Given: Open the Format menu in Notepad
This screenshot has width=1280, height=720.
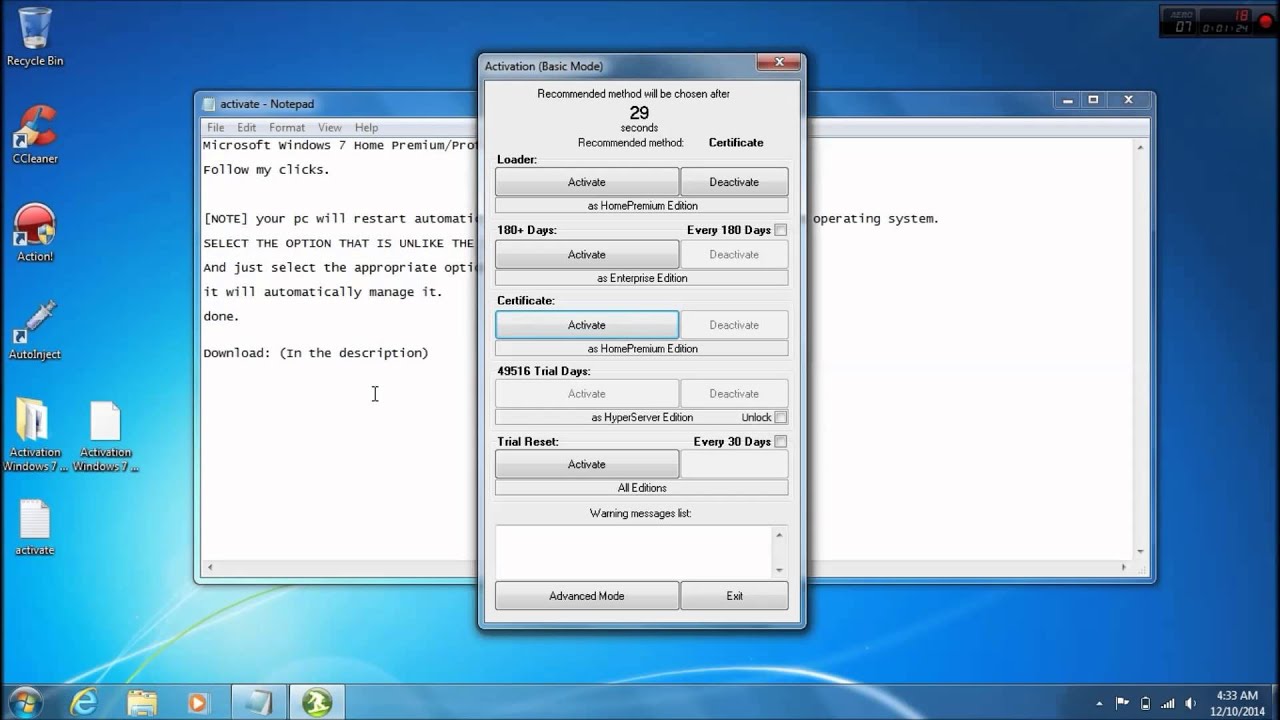Looking at the screenshot, I should 287,127.
